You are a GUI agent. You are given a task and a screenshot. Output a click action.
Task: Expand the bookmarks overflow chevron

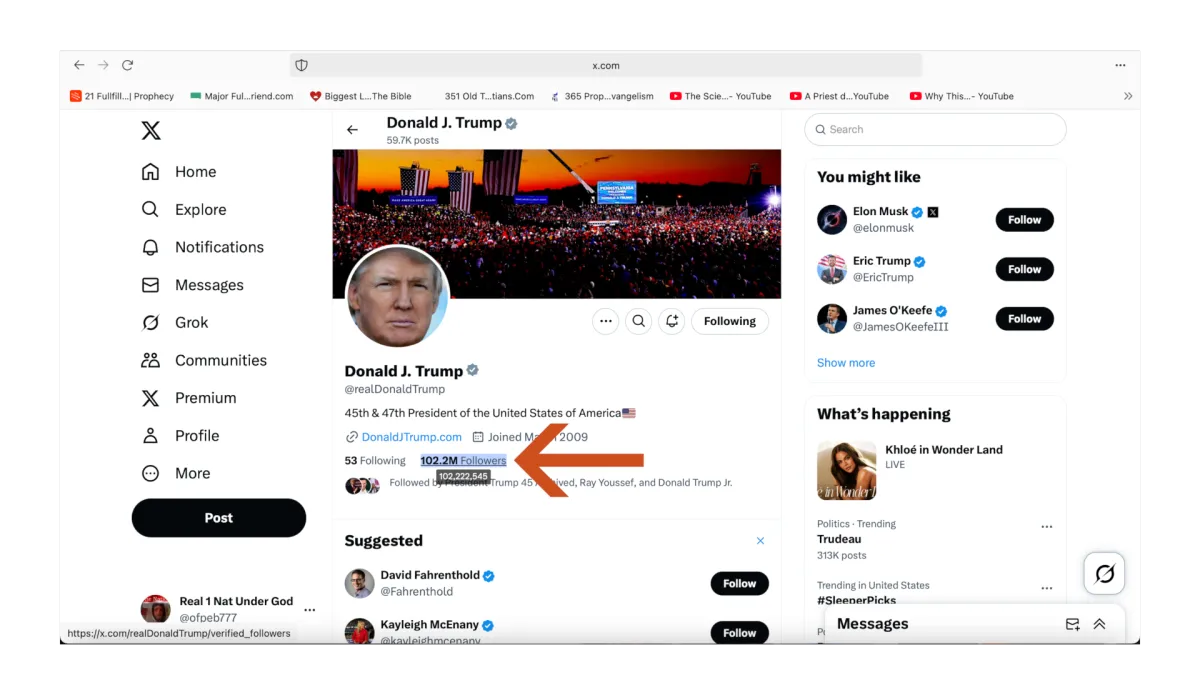point(1128,96)
